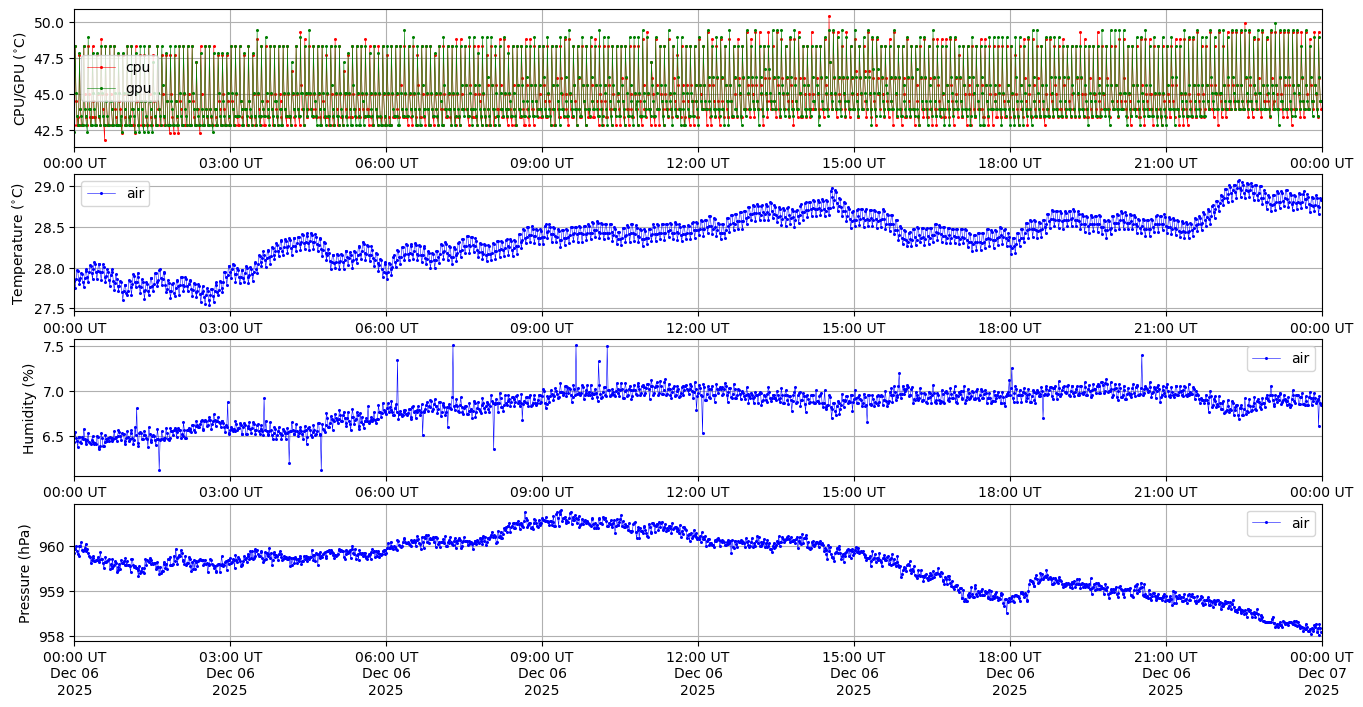Click the CPU/GPU (°C) y-axis label

pos(20,79)
